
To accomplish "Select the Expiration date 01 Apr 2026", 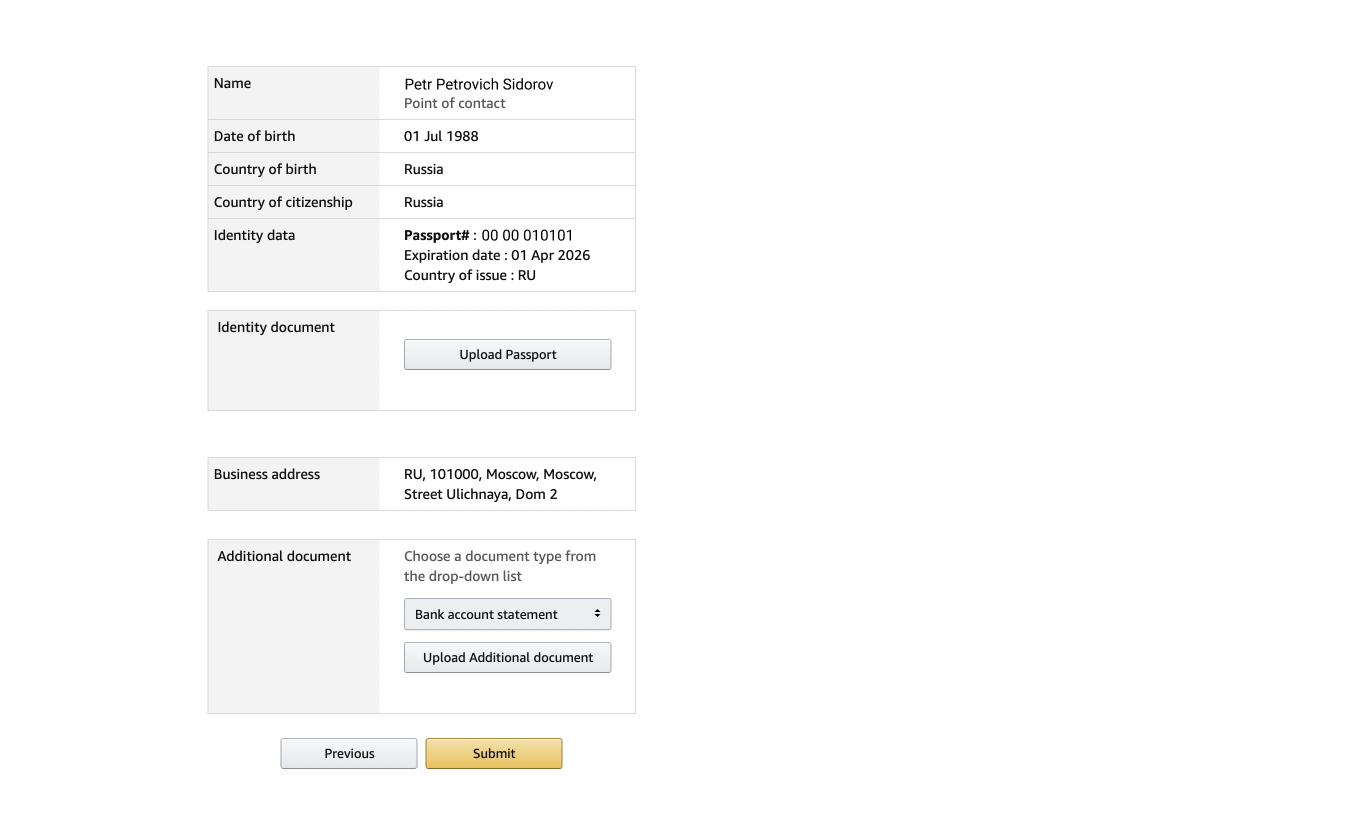I will pos(496,255).
